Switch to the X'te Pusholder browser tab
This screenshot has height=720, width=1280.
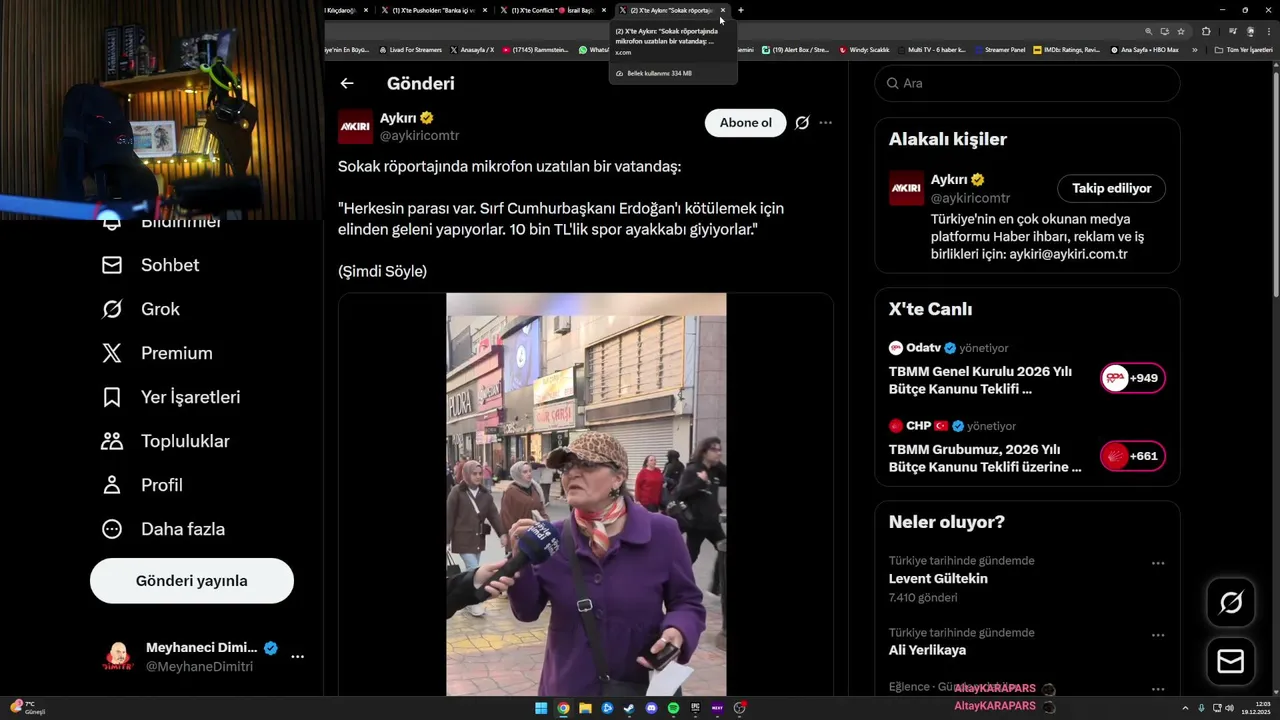point(434,10)
